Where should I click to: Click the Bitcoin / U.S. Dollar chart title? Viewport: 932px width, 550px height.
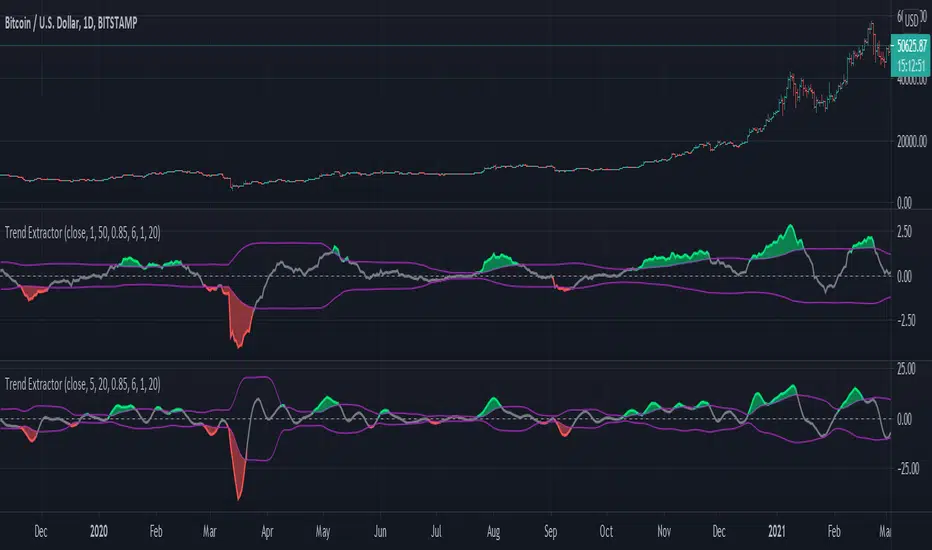71,23
